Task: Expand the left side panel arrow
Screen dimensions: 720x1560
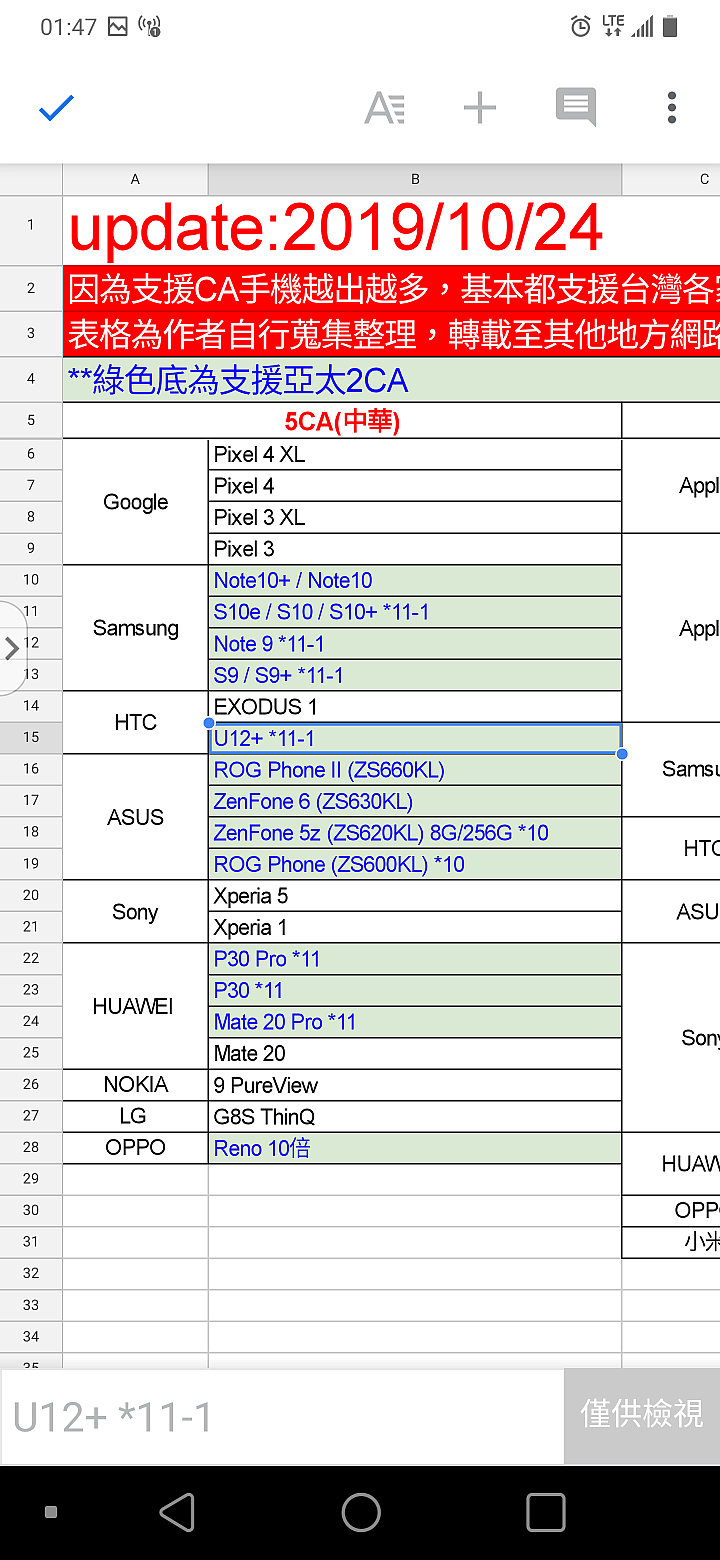Action: coord(12,648)
